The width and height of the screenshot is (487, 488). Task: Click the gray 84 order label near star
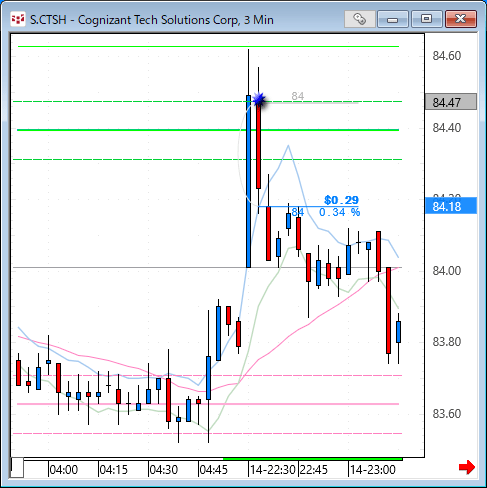coord(298,96)
